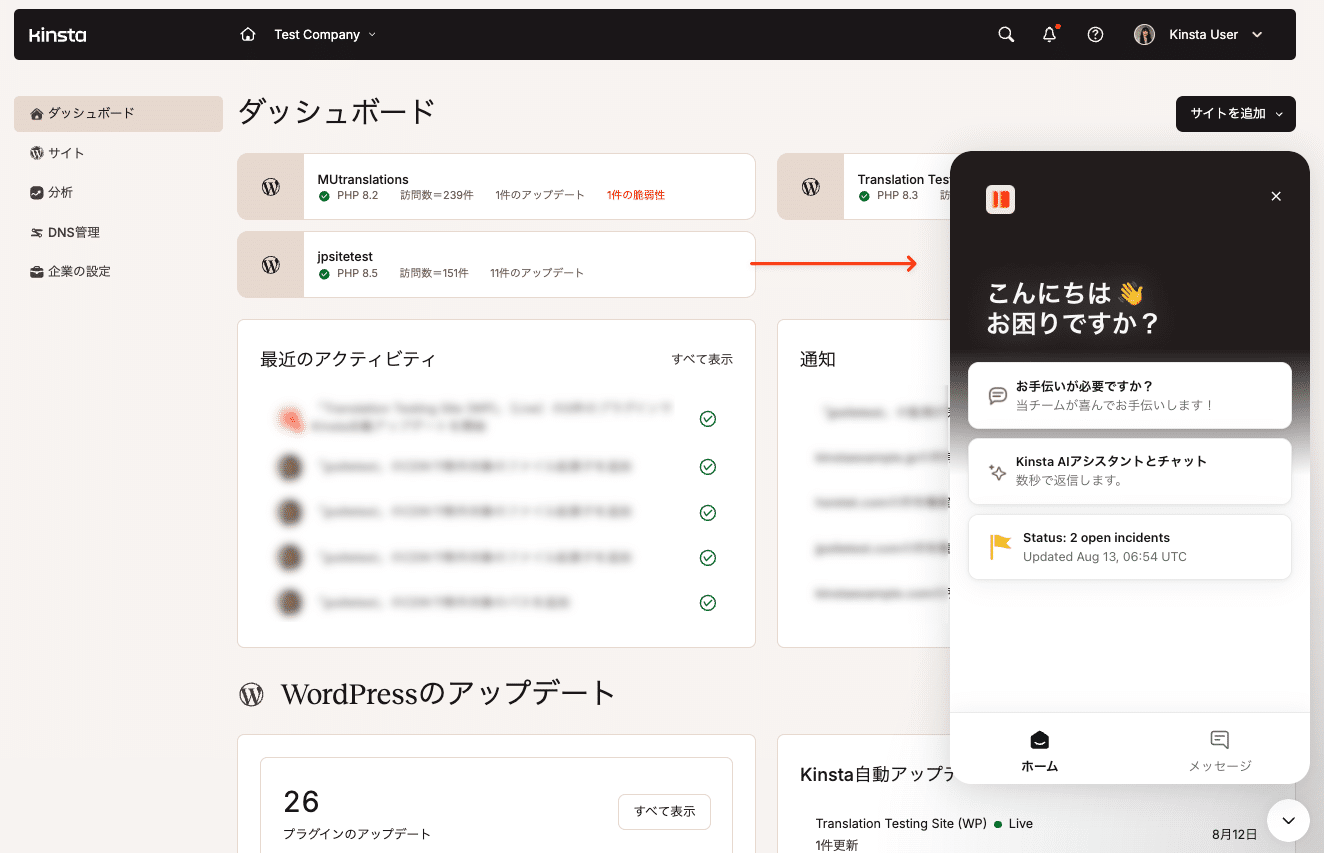
Task: Click the second activity row's avatar
Action: coord(290,466)
